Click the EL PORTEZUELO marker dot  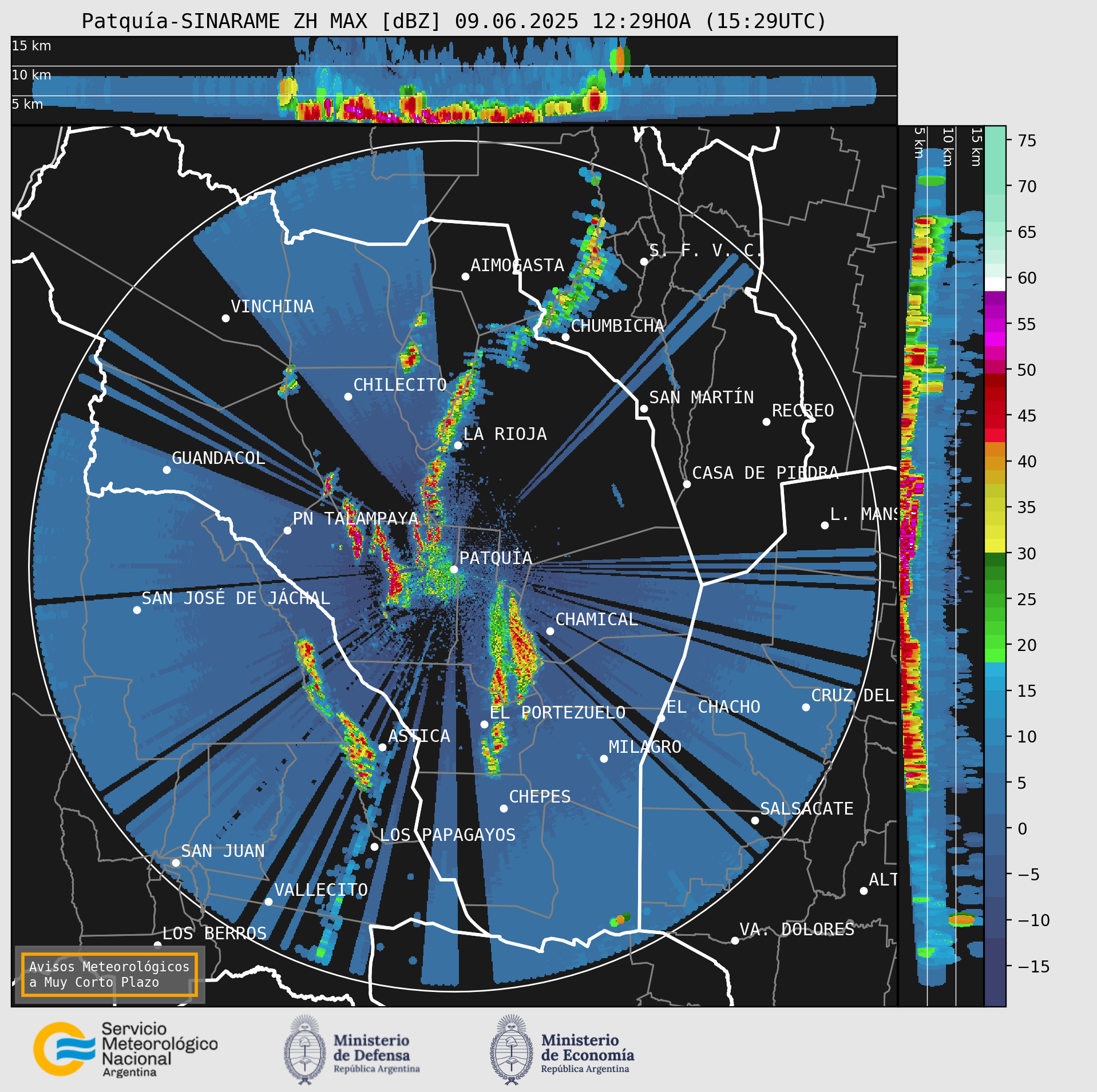(x=484, y=724)
